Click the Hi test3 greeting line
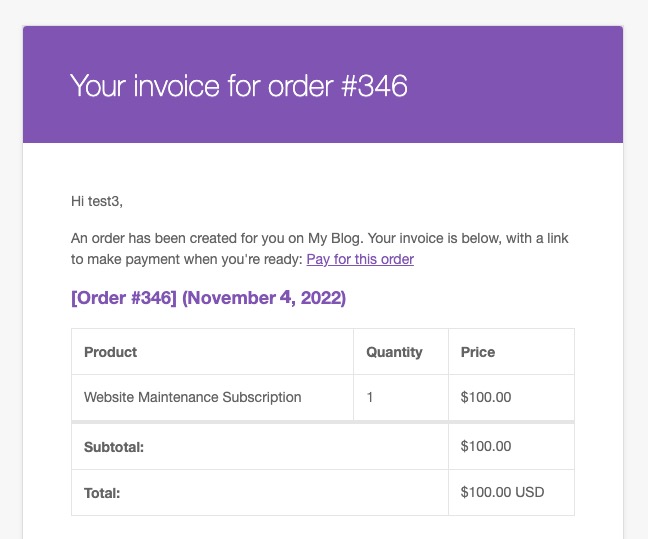This screenshot has width=648, height=539. point(97,201)
